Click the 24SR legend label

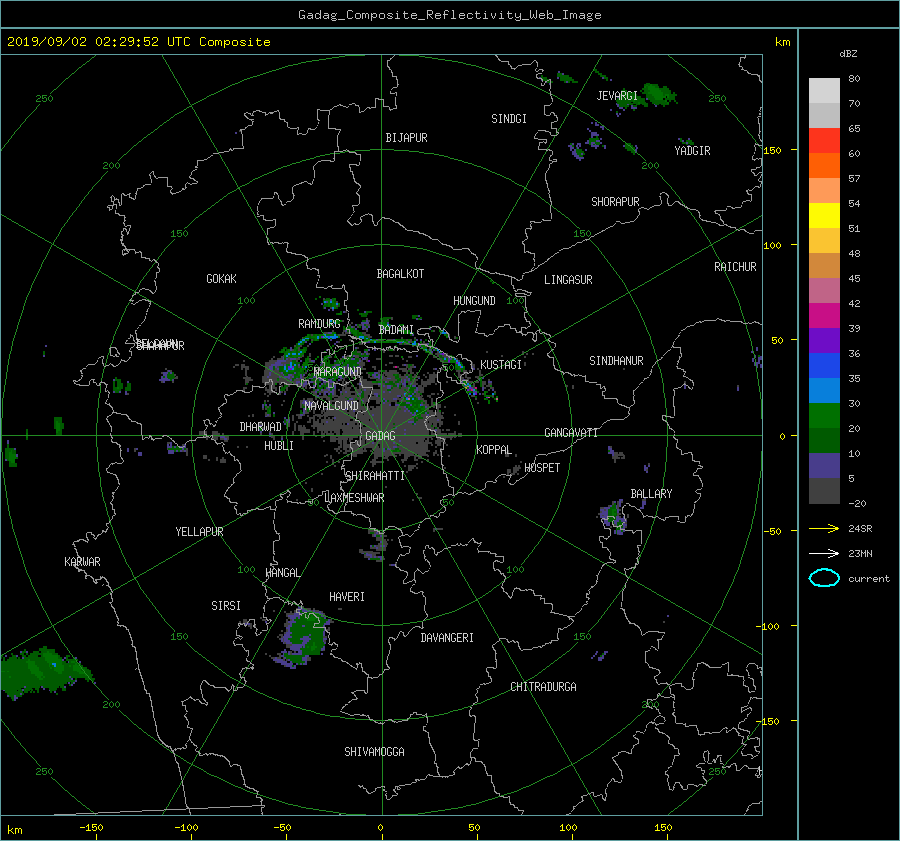(860, 529)
